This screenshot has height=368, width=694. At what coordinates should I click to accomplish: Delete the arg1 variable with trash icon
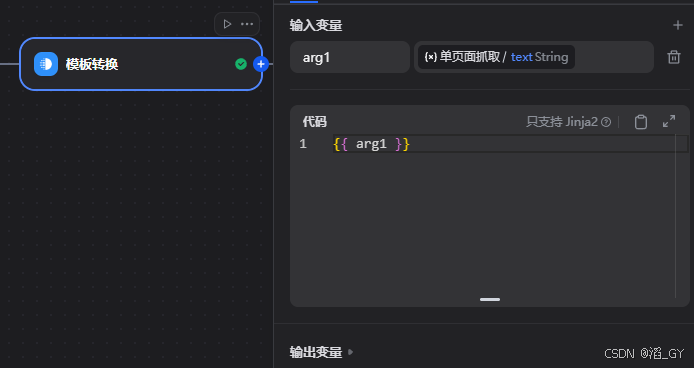674,57
